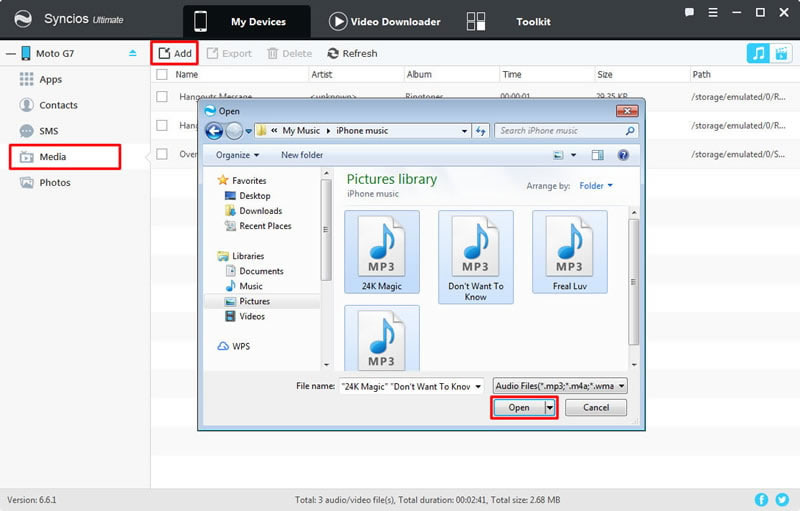Expand the address bar path dropdown
Screen dimensions: 800x511
coord(464,131)
